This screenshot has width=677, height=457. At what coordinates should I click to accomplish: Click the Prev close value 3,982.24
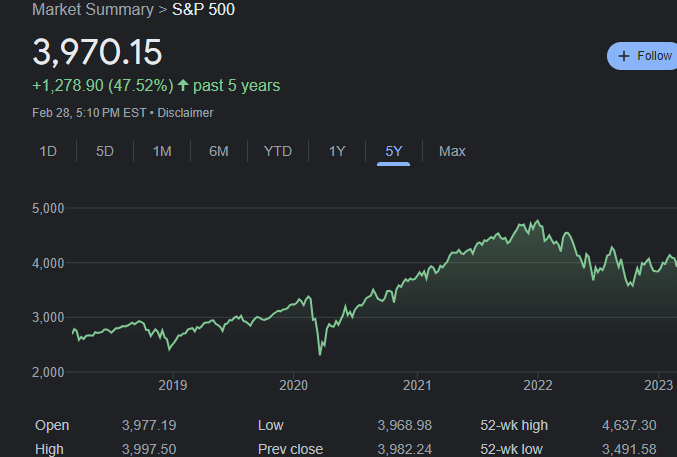405,449
